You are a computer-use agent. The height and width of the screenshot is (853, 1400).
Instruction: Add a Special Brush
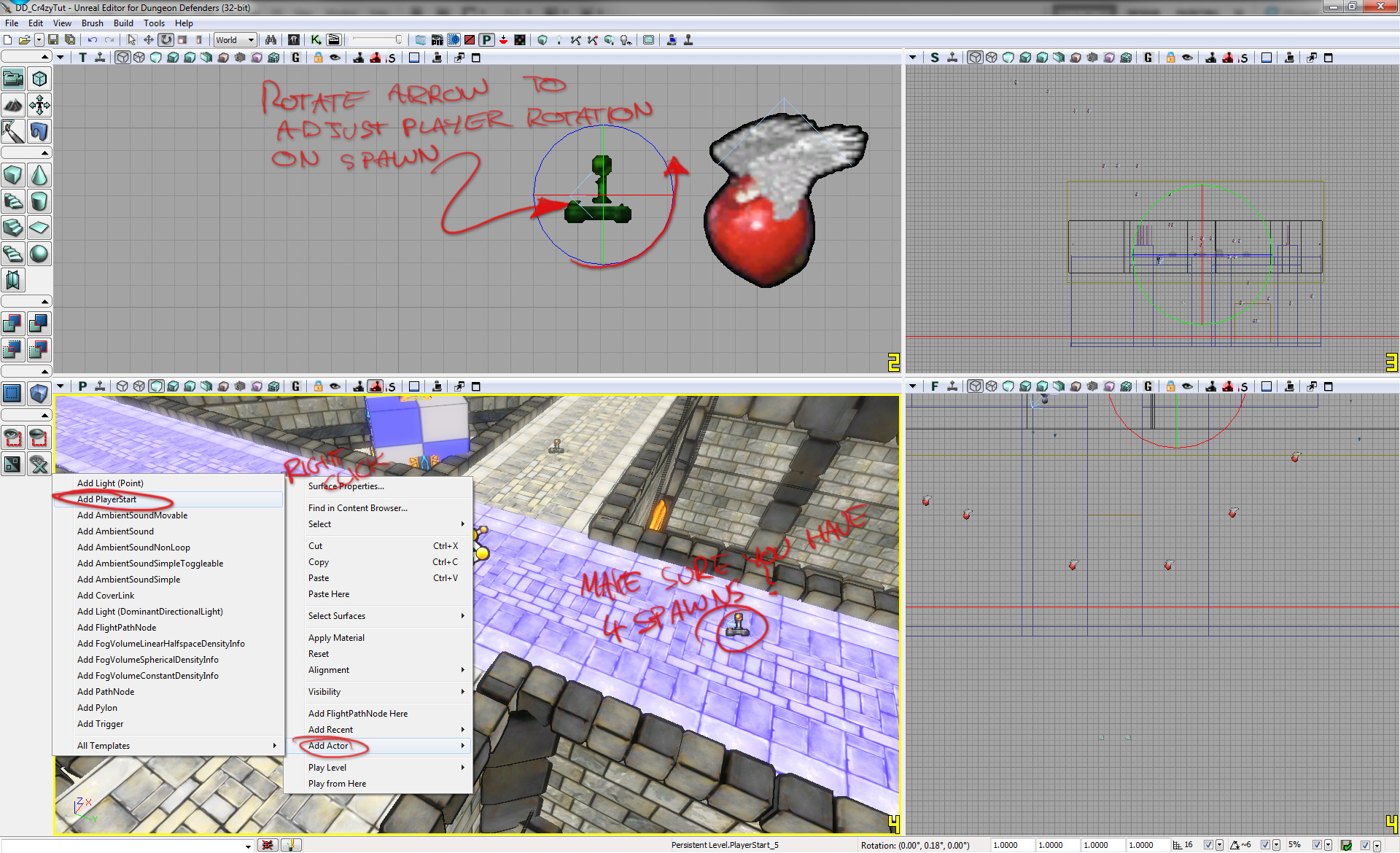tap(13, 394)
